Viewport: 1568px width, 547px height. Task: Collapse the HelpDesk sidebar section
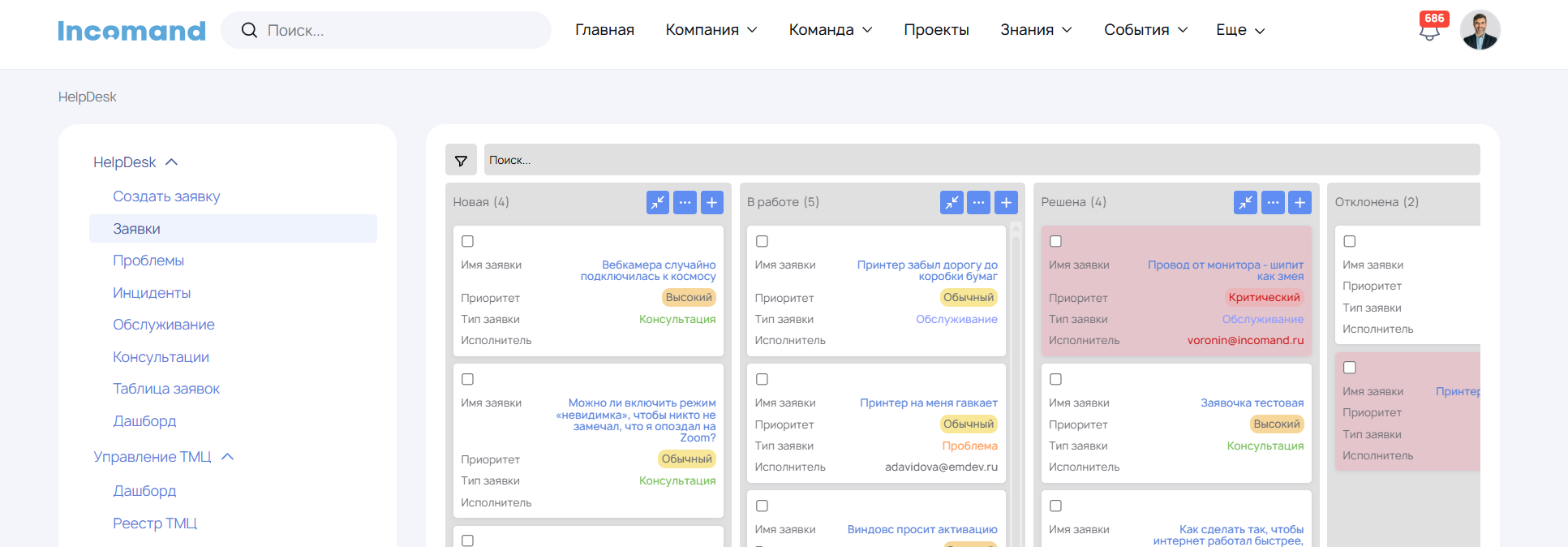(171, 162)
